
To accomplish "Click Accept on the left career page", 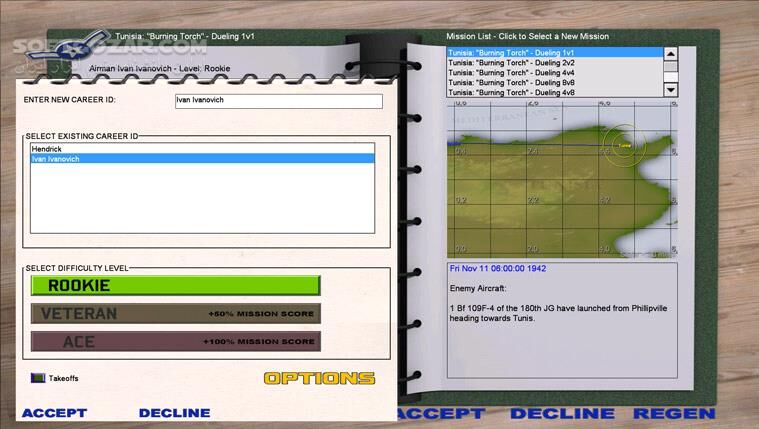I will pyautogui.click(x=54, y=412).
